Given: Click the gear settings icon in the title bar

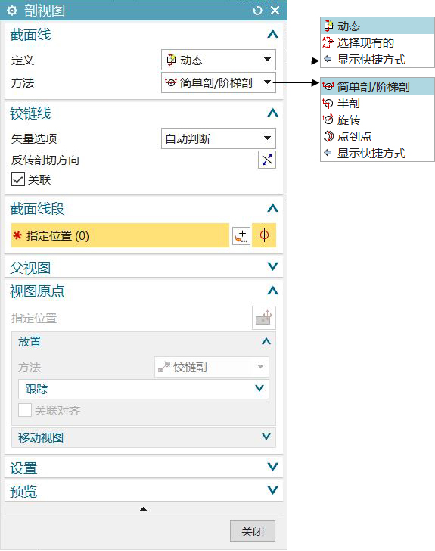Looking at the screenshot, I should coord(12,11).
